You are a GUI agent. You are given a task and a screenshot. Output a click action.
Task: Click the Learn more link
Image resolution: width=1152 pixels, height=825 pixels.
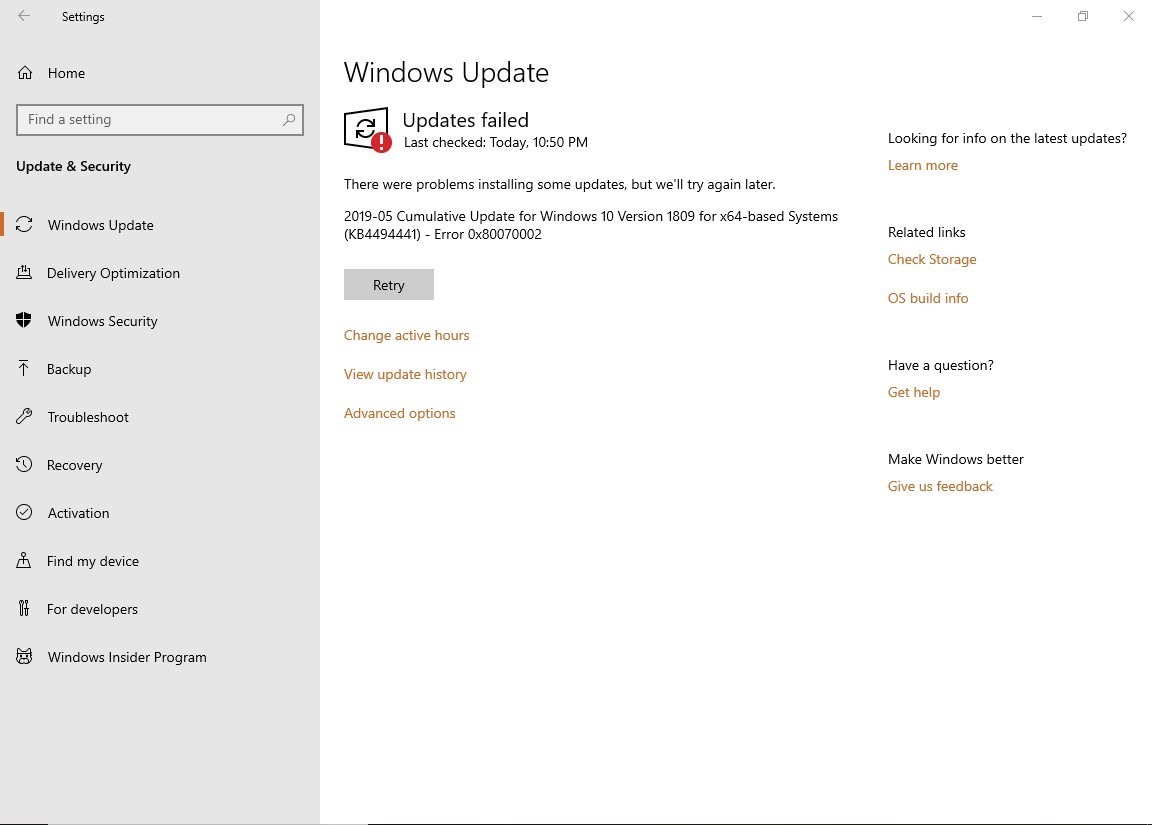point(923,165)
